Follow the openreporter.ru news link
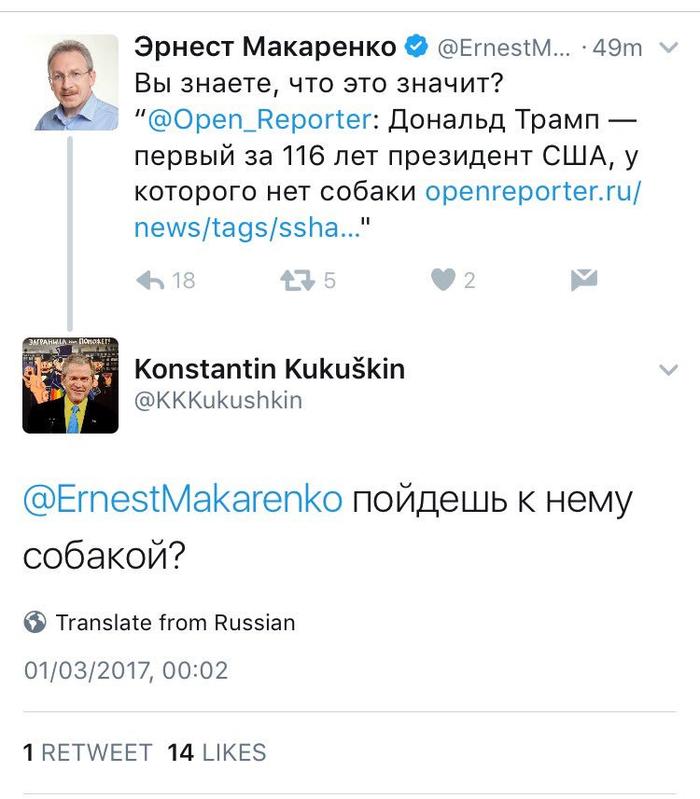 pos(386,210)
